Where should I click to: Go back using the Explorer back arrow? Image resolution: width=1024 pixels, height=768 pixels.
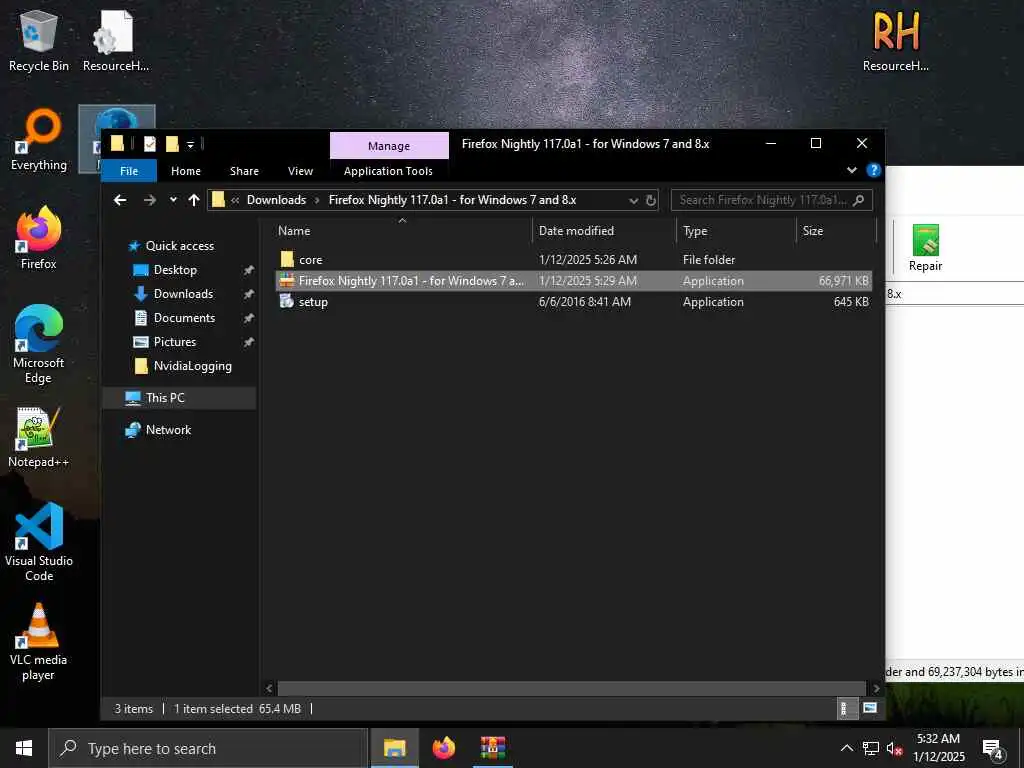coord(120,200)
